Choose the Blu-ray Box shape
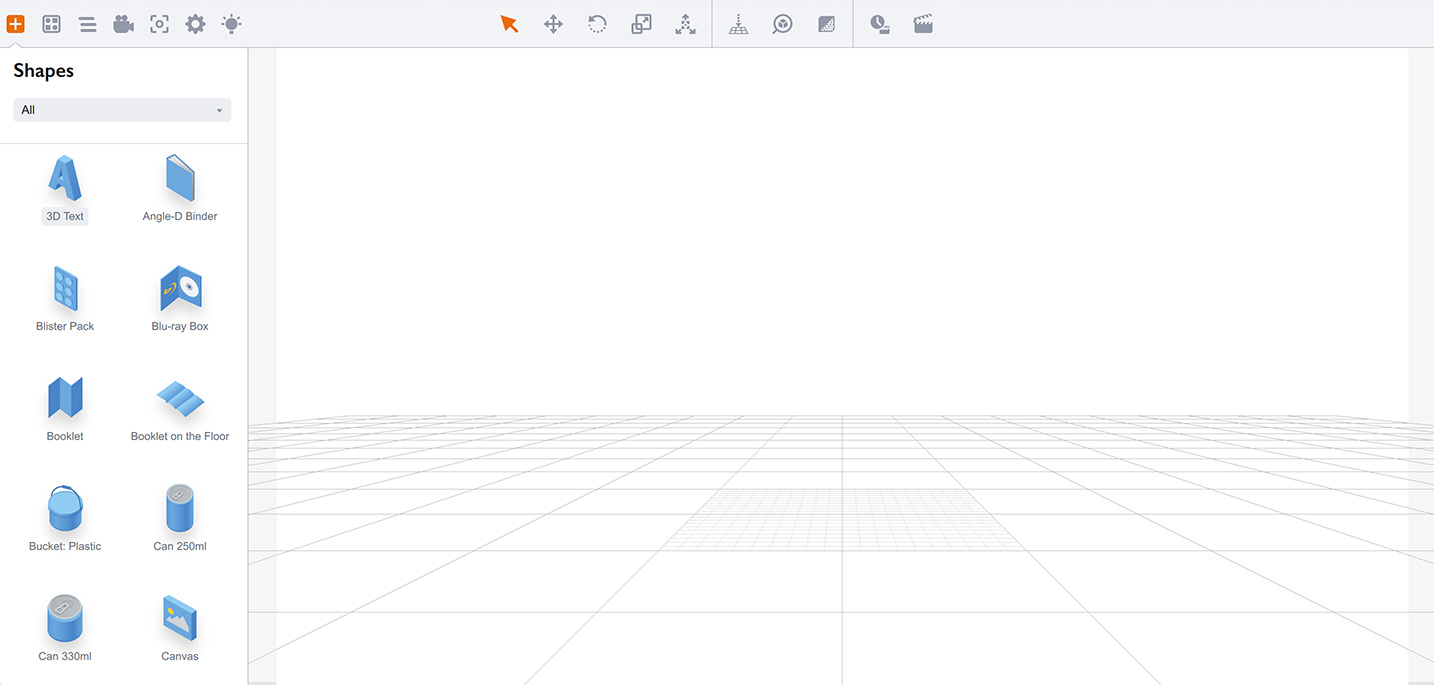The height and width of the screenshot is (685, 1434). pos(179,290)
